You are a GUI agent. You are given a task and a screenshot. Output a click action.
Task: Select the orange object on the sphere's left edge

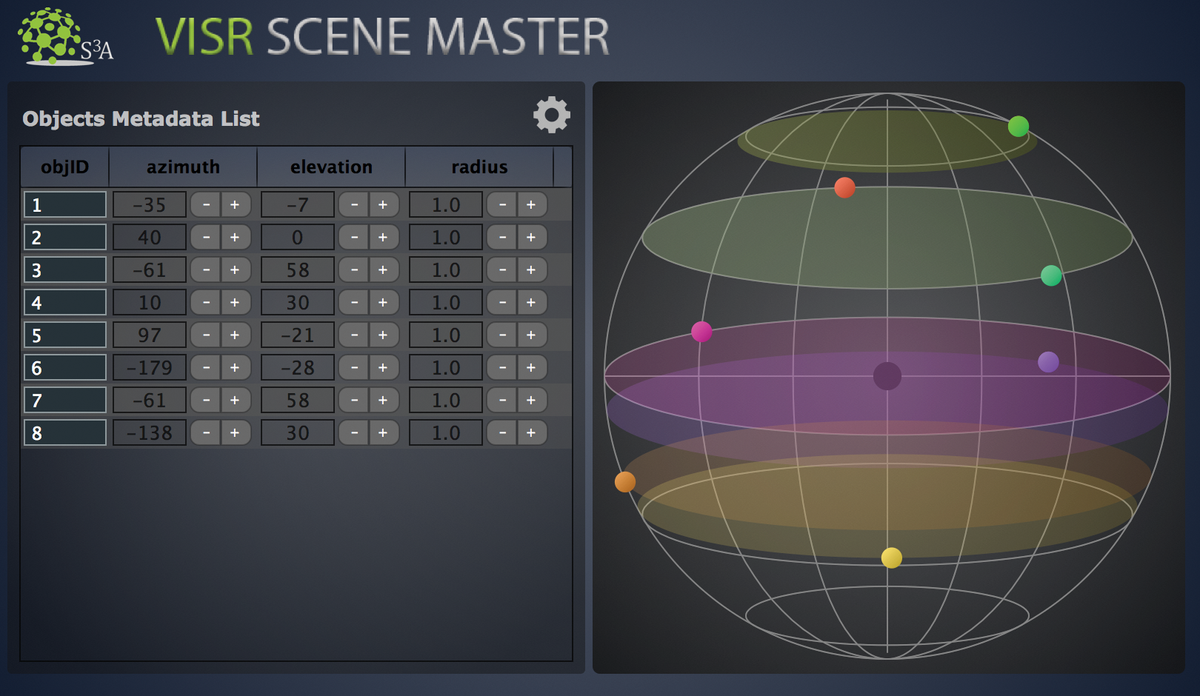(x=626, y=481)
